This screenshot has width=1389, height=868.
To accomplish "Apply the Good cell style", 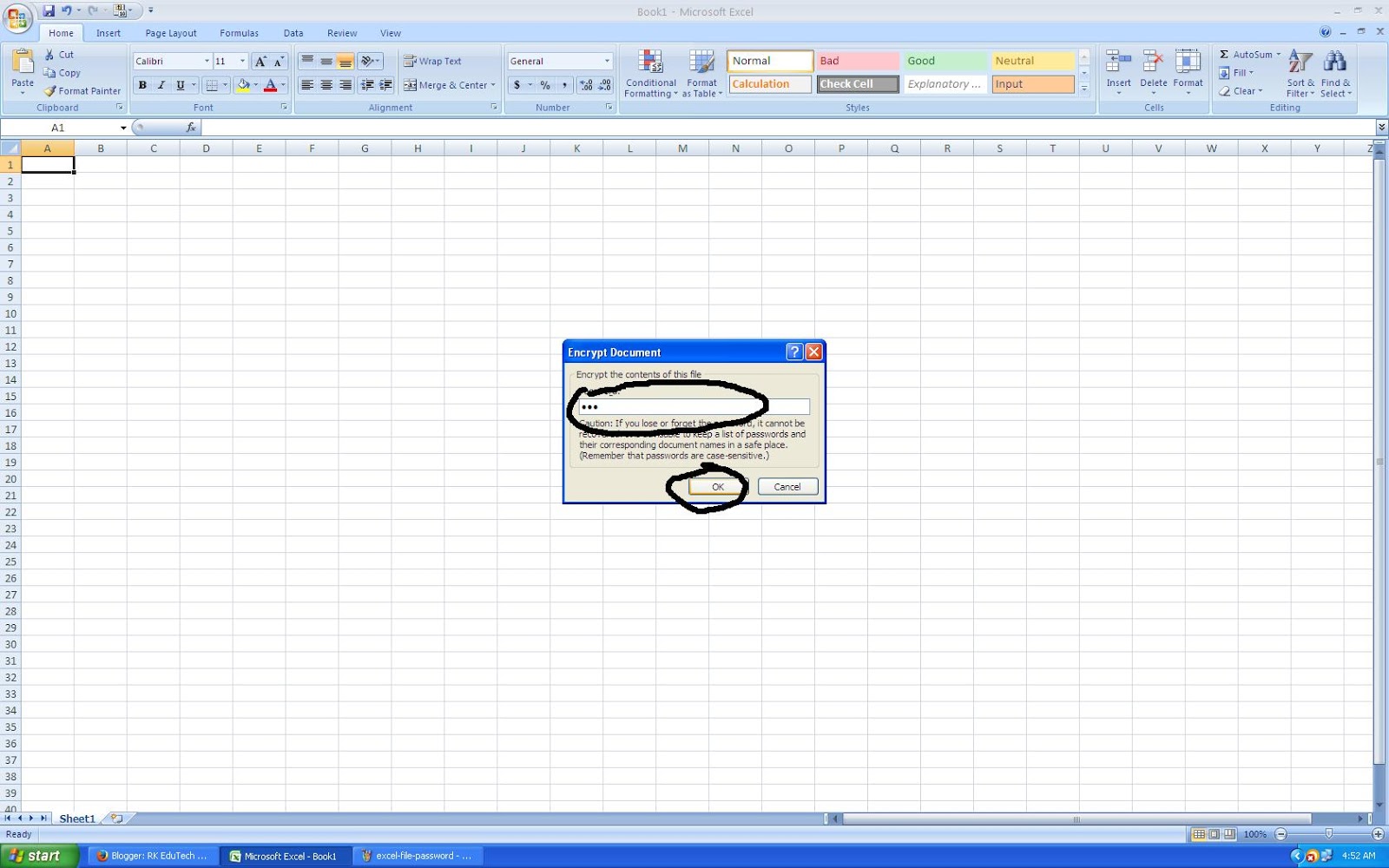I will [944, 60].
